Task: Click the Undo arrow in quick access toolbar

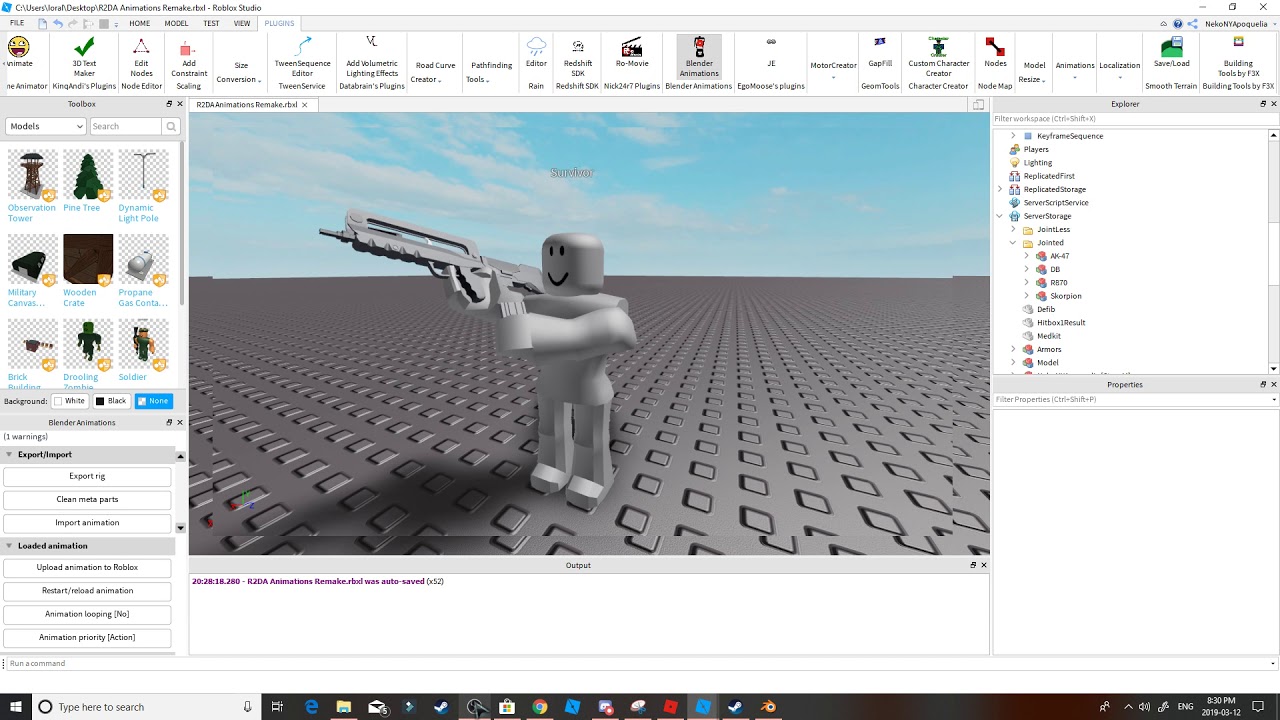Action: (58, 23)
